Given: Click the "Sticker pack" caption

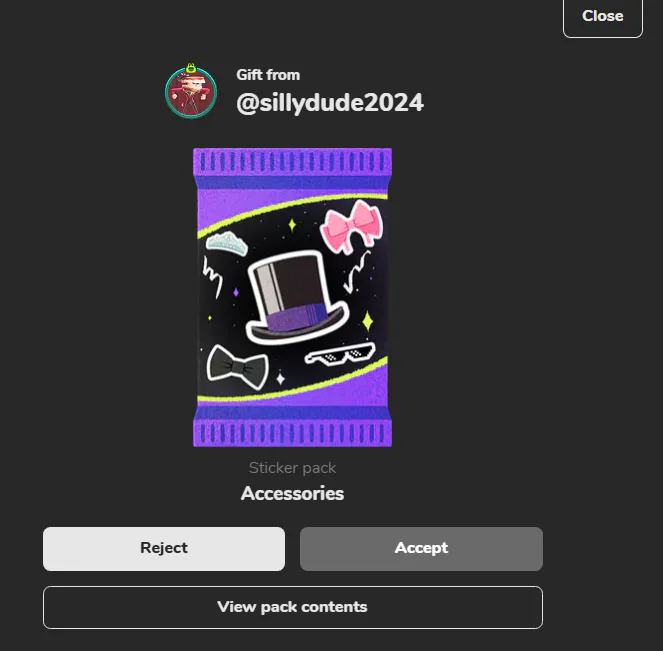Looking at the screenshot, I should (x=292, y=468).
